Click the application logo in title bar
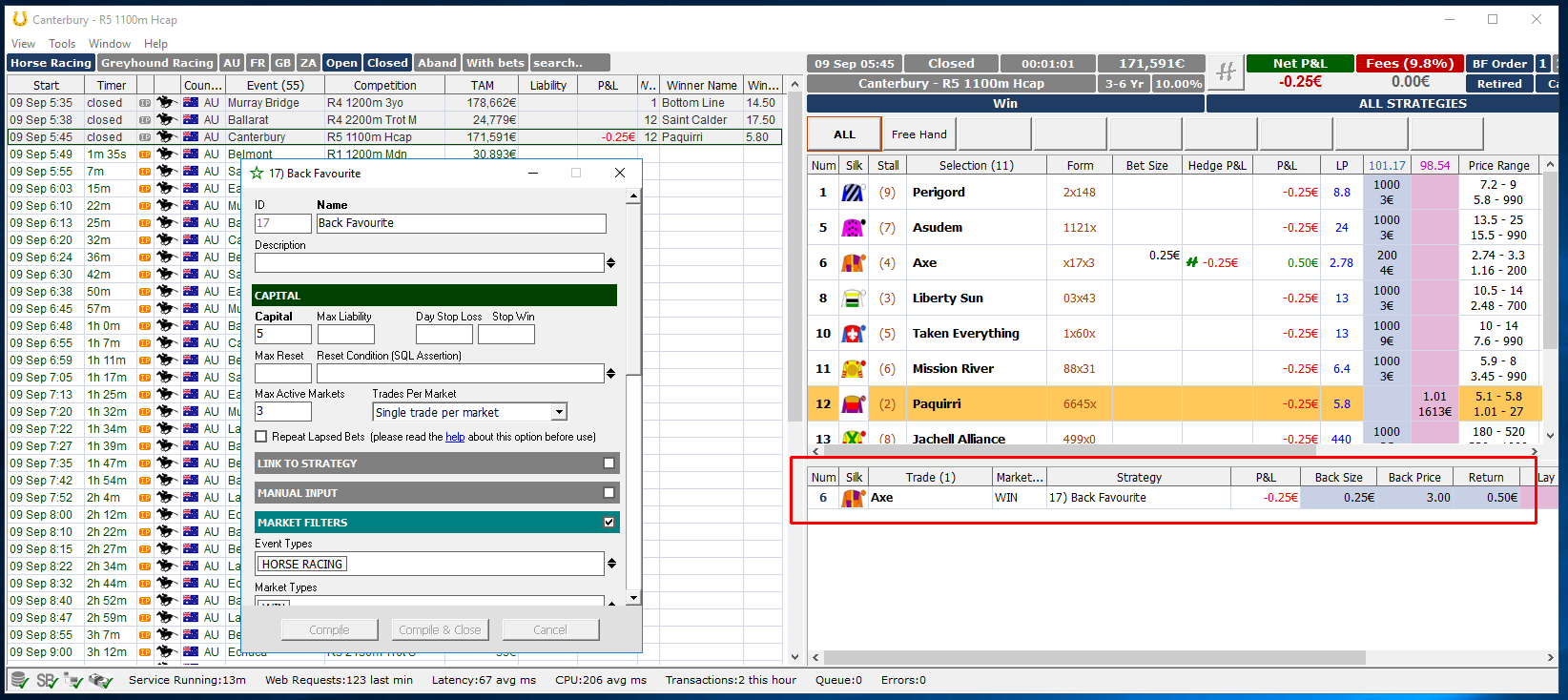The width and height of the screenshot is (1568, 700). tap(19, 19)
